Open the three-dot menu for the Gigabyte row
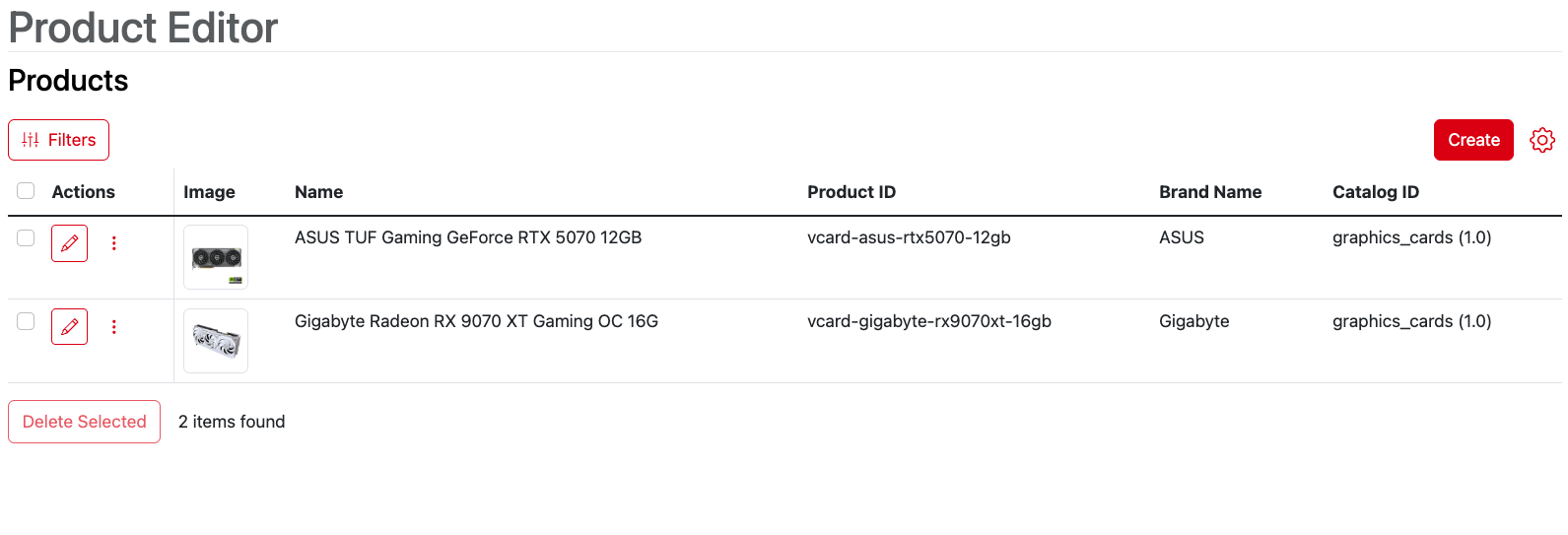Viewport: 1568px width, 535px height. point(114,327)
